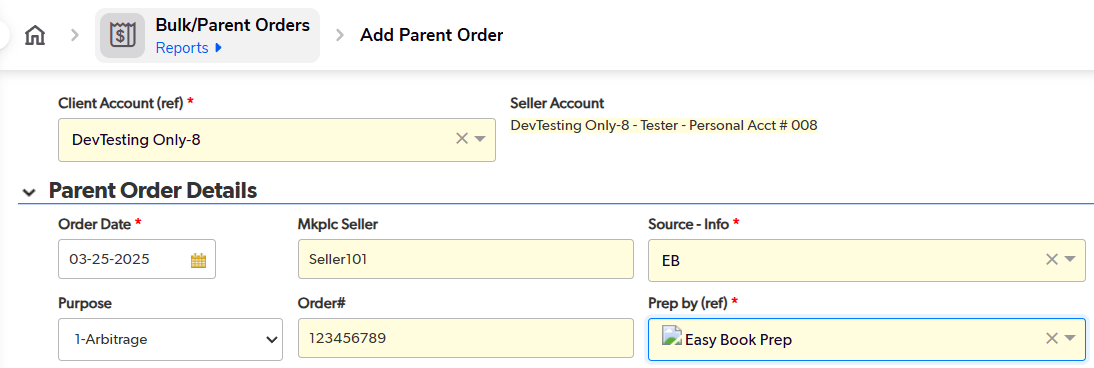The height and width of the screenshot is (368, 1094).
Task: Open the Order Date calendar picker
Action: point(198,260)
